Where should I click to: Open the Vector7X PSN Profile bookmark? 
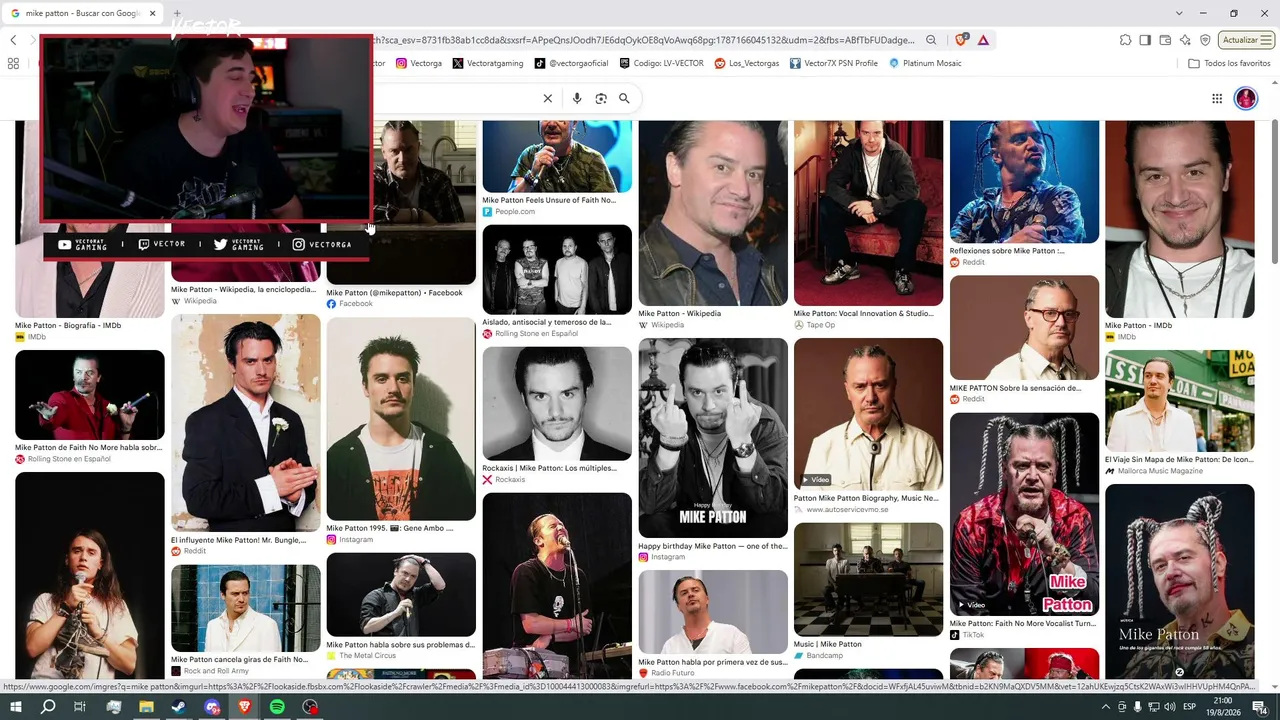point(833,63)
